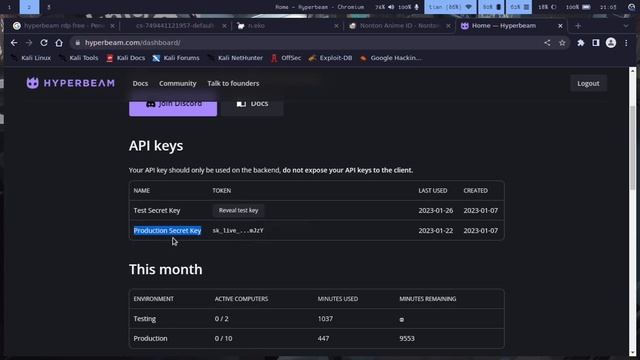Expand the tab search chevron
The width and height of the screenshot is (640, 360).
click(x=626, y=26)
